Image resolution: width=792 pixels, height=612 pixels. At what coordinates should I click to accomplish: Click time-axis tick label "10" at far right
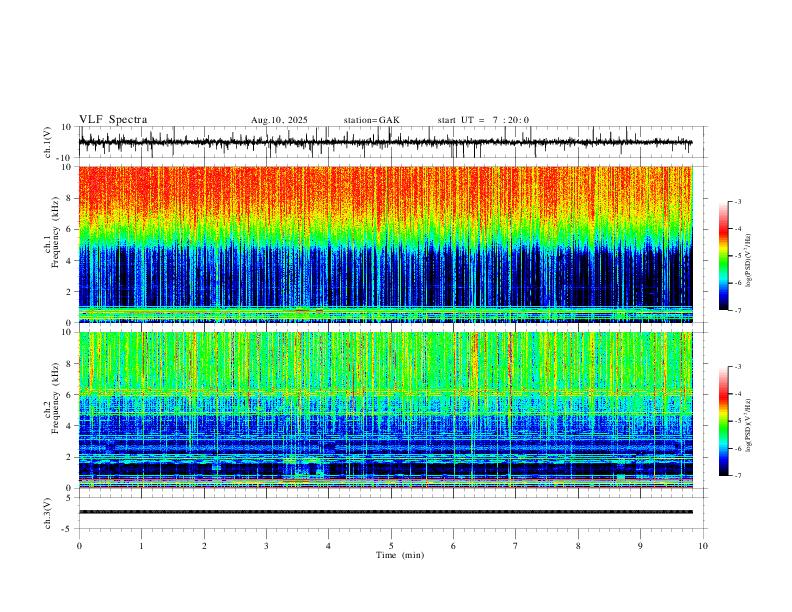[x=703, y=546]
